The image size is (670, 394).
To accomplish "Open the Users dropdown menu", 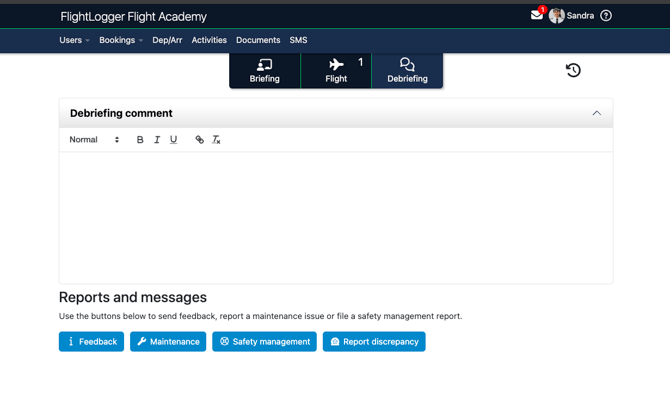I will tap(74, 40).
